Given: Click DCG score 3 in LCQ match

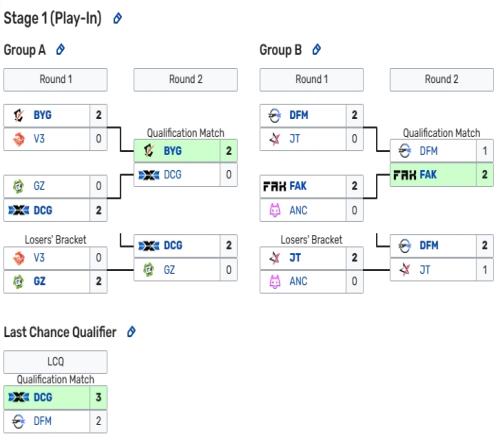Looking at the screenshot, I should pos(98,397).
